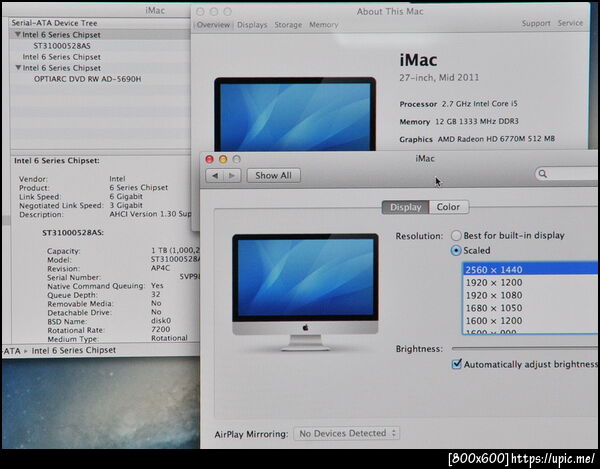The width and height of the screenshot is (600, 469).
Task: Select the Scaled resolution radio button
Action: click(x=456, y=251)
